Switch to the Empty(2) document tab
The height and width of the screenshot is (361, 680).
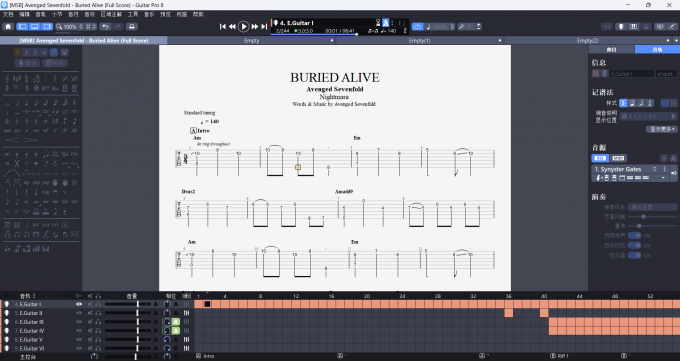(587, 40)
